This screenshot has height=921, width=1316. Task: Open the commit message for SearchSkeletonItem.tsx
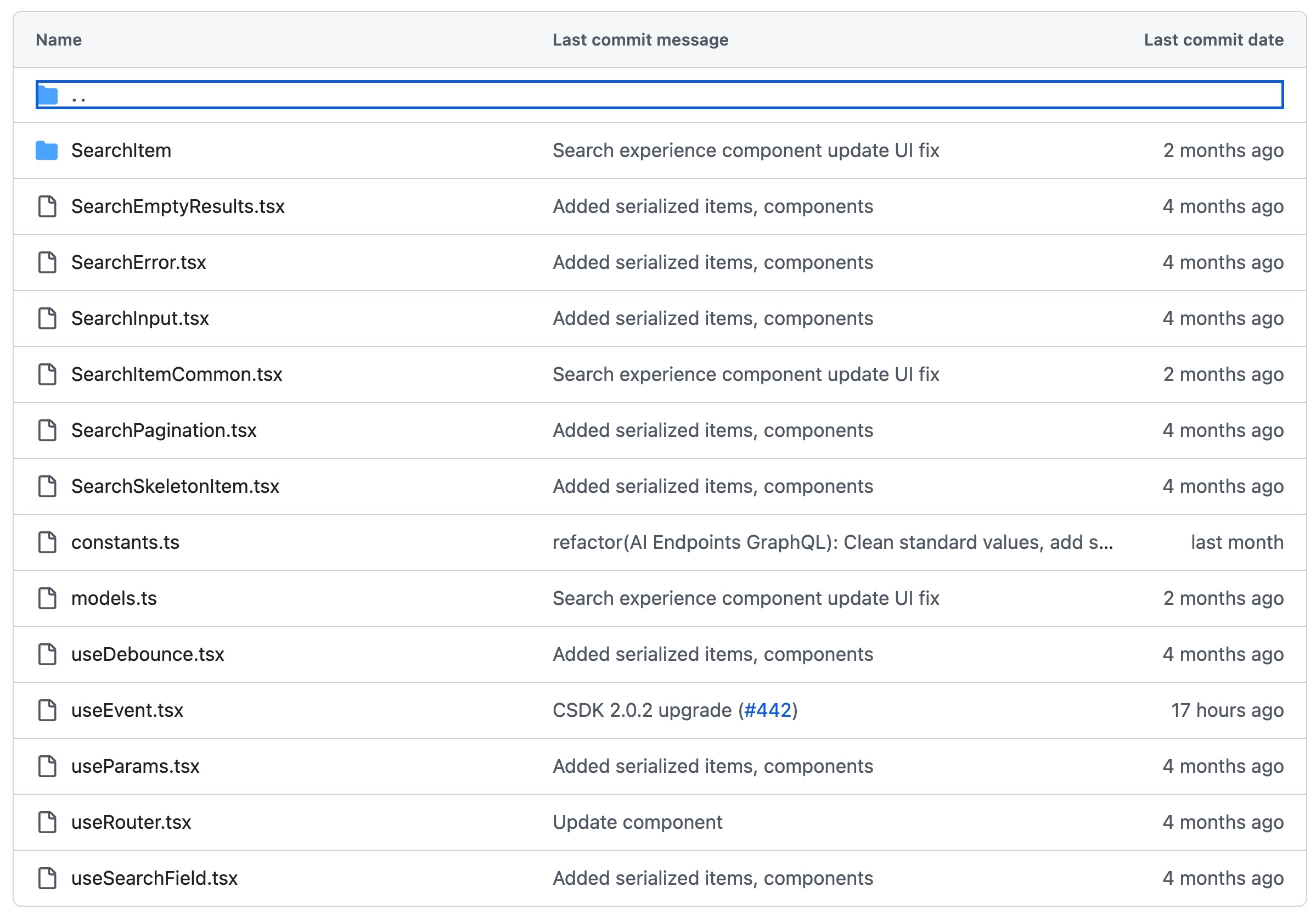pyautogui.click(x=712, y=486)
